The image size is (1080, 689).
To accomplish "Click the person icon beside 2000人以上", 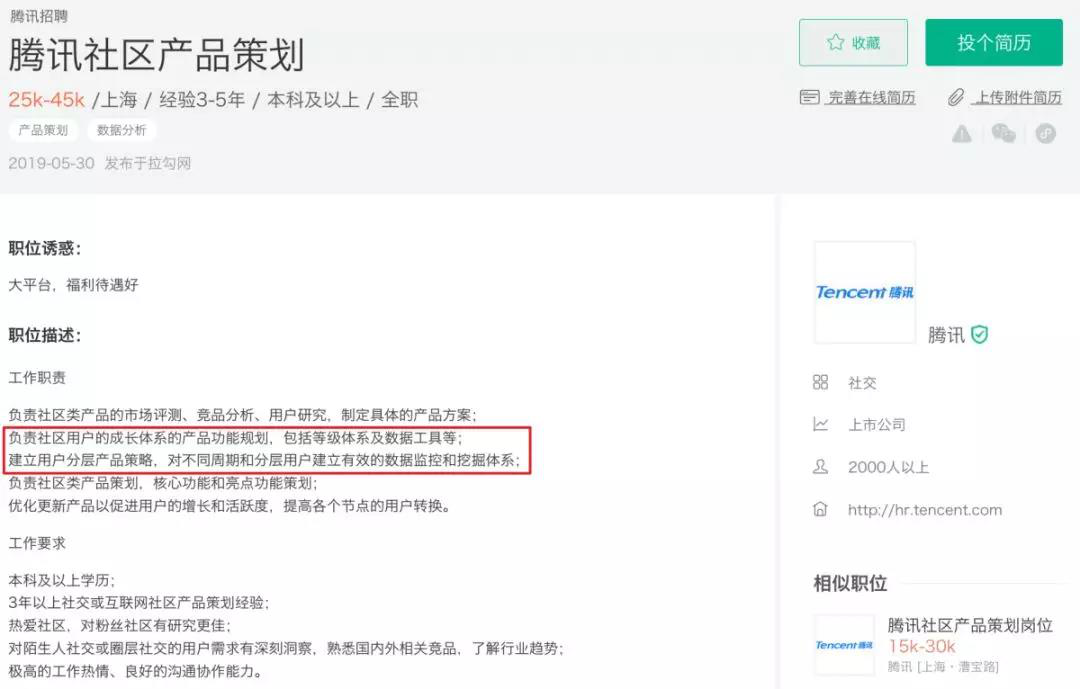I will [820, 467].
